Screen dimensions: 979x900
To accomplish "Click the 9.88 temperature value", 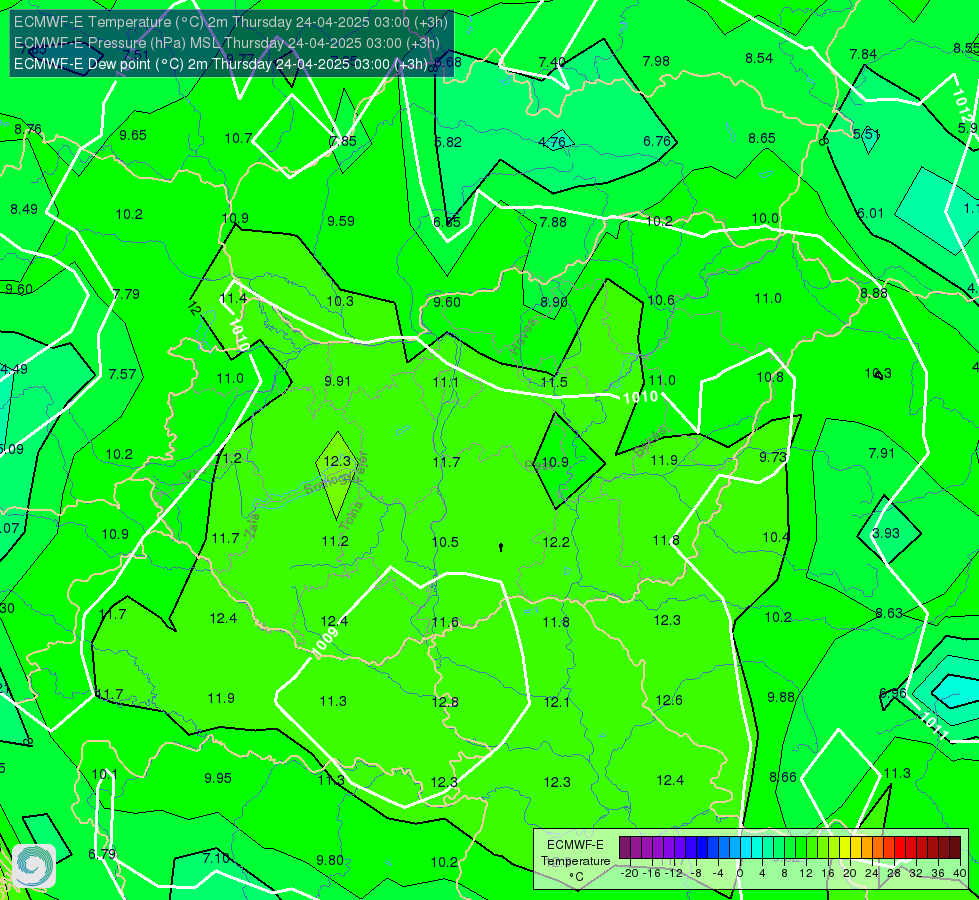I will [x=781, y=697].
